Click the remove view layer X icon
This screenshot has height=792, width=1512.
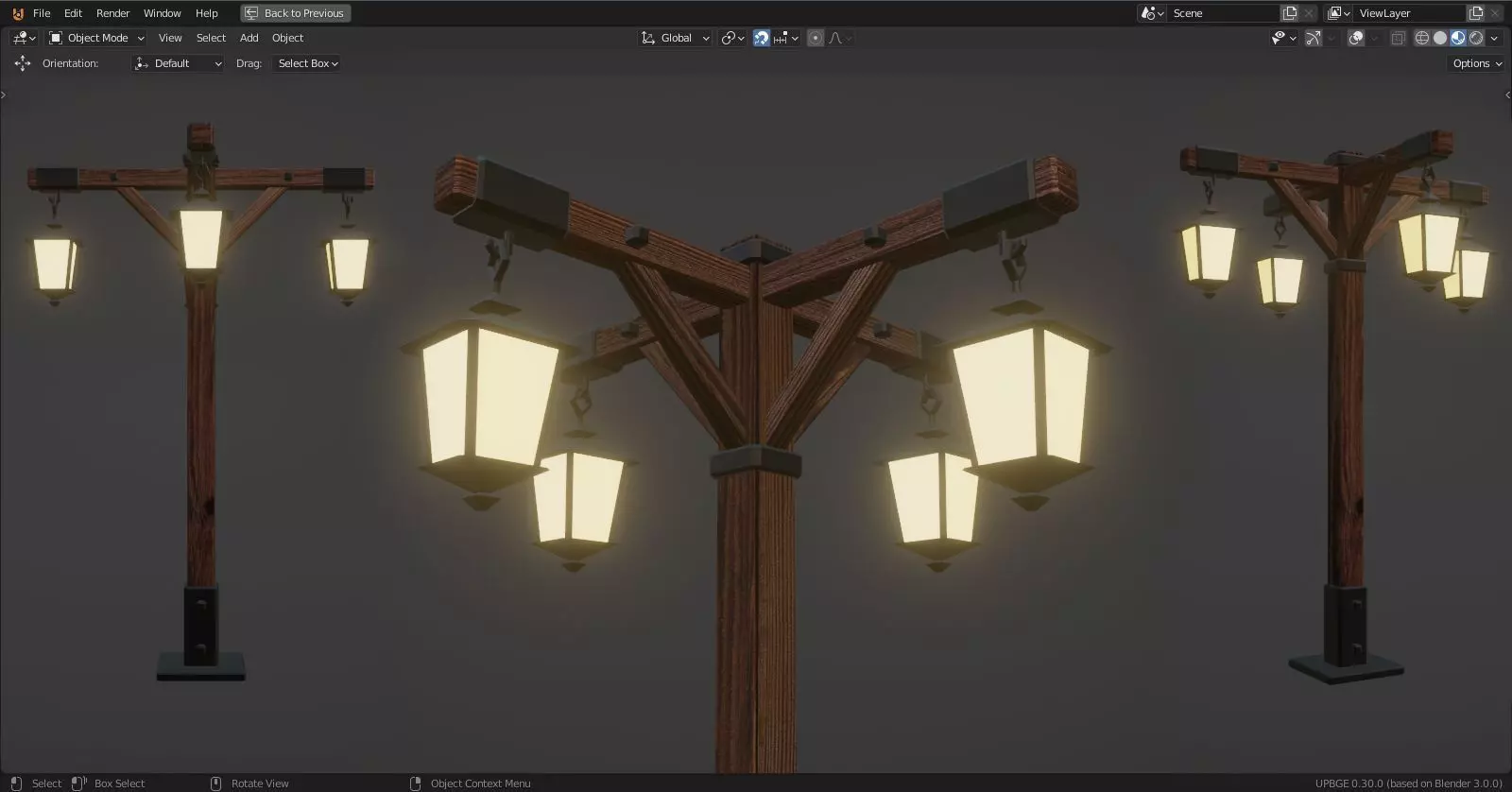(1495, 13)
